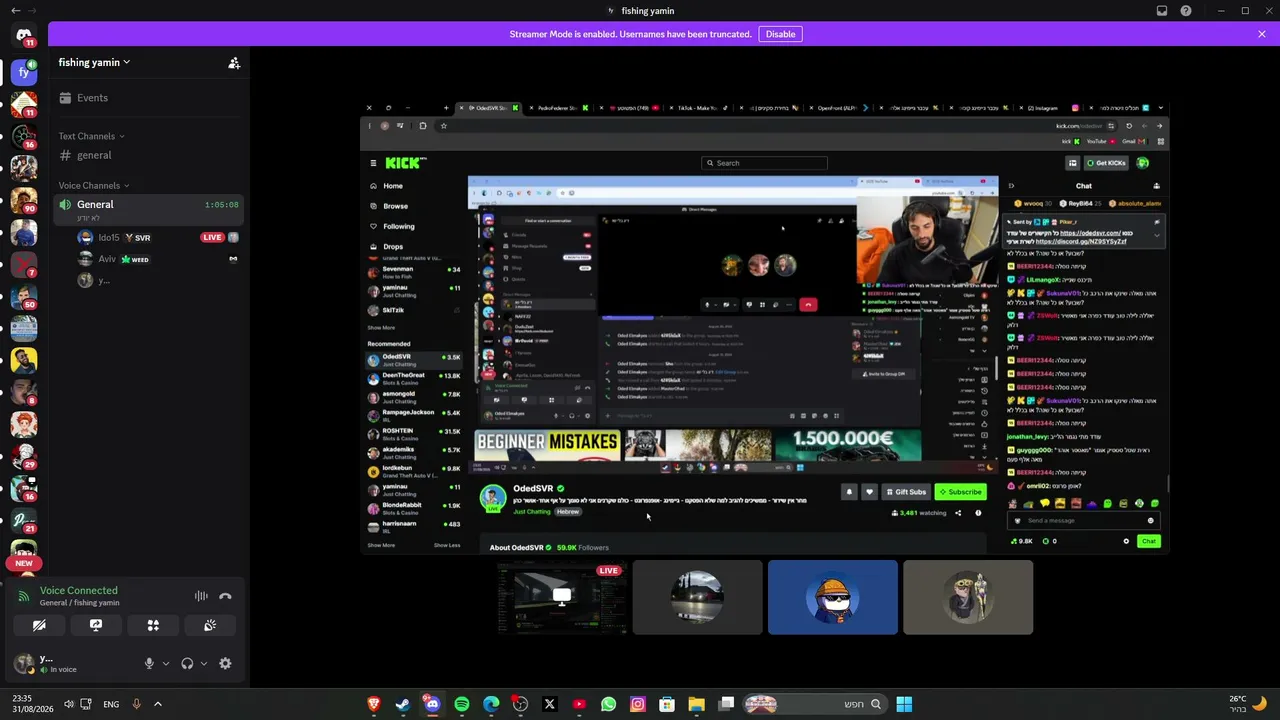The image size is (1280, 720).
Task: Disable Streamer Mode
Action: click(x=780, y=34)
